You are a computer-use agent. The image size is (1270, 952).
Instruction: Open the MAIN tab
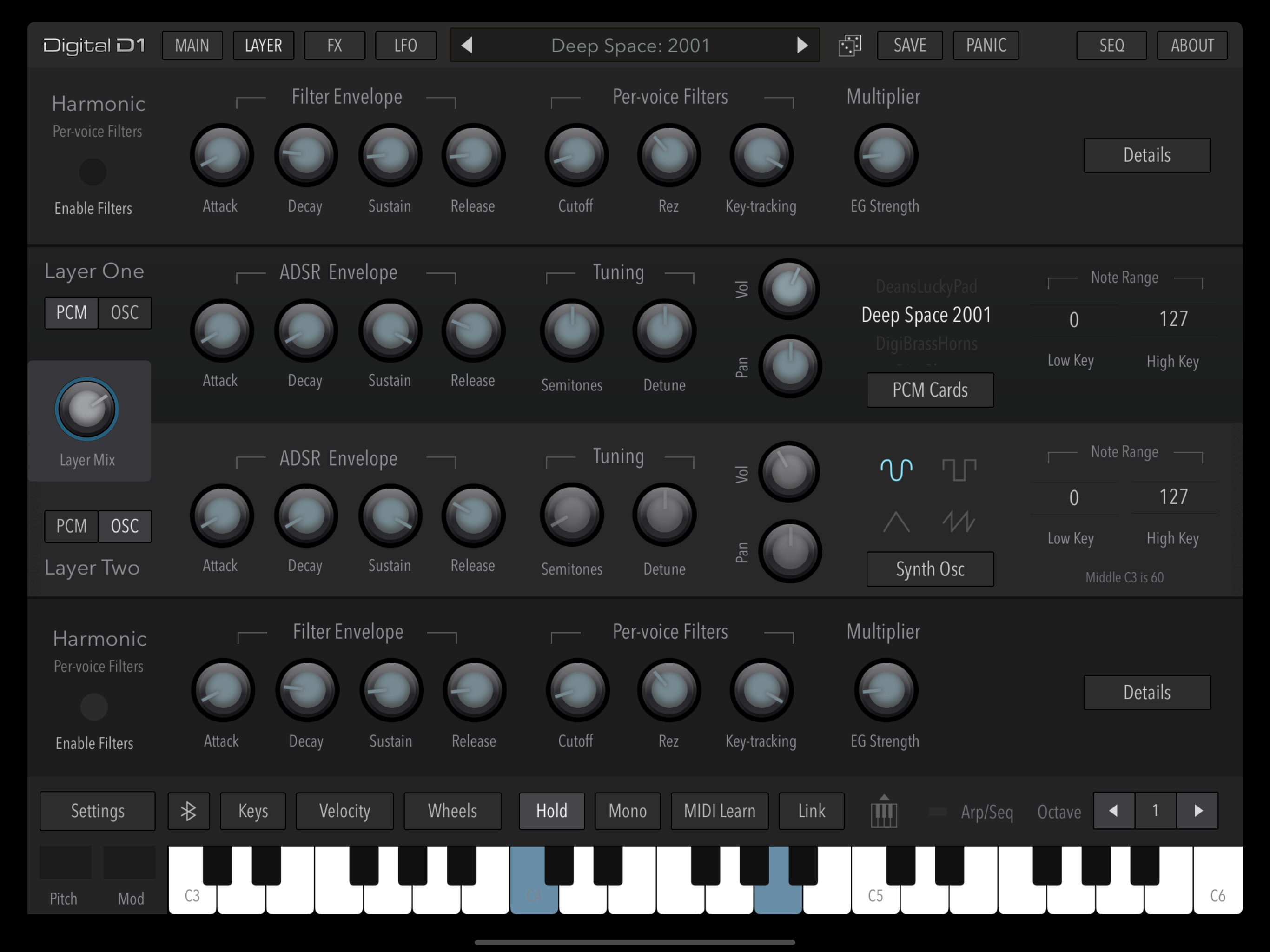[x=192, y=46]
